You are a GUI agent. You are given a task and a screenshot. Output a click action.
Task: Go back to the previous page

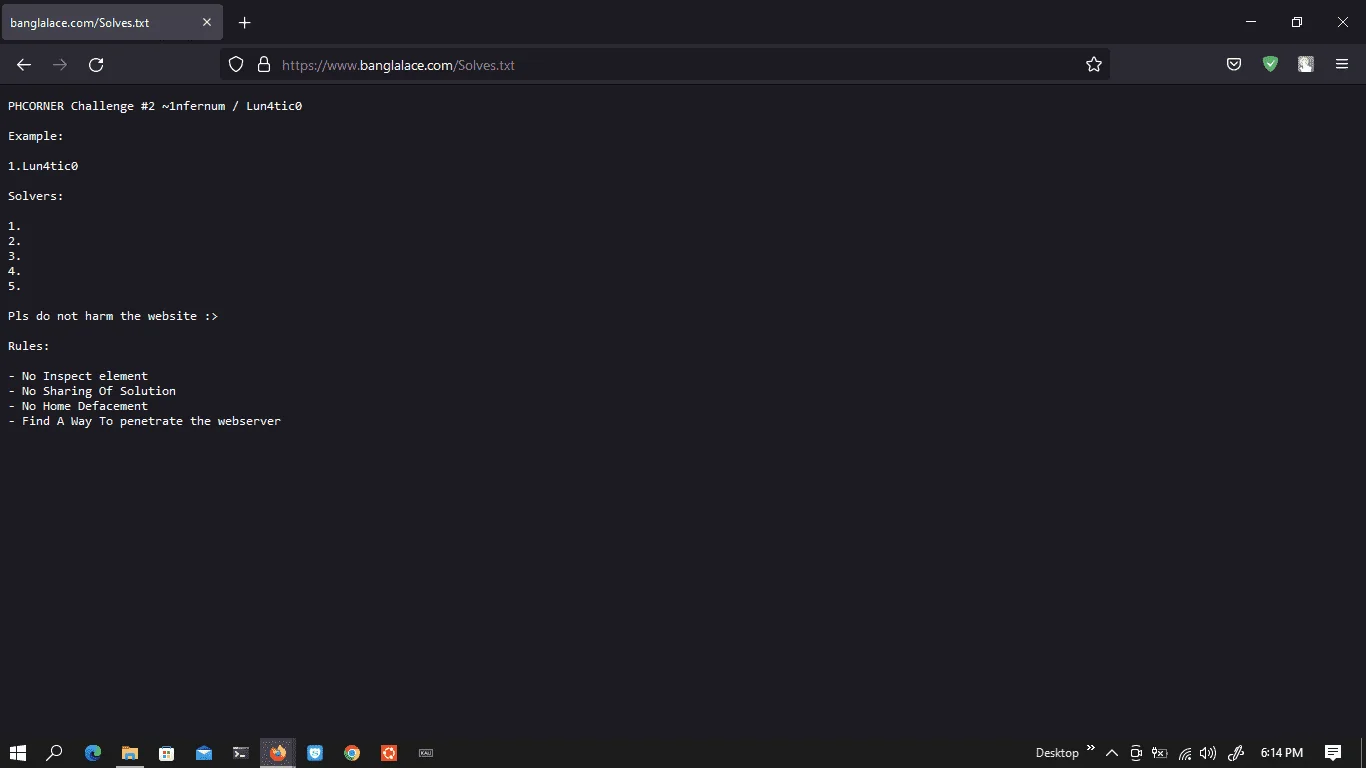point(24,65)
